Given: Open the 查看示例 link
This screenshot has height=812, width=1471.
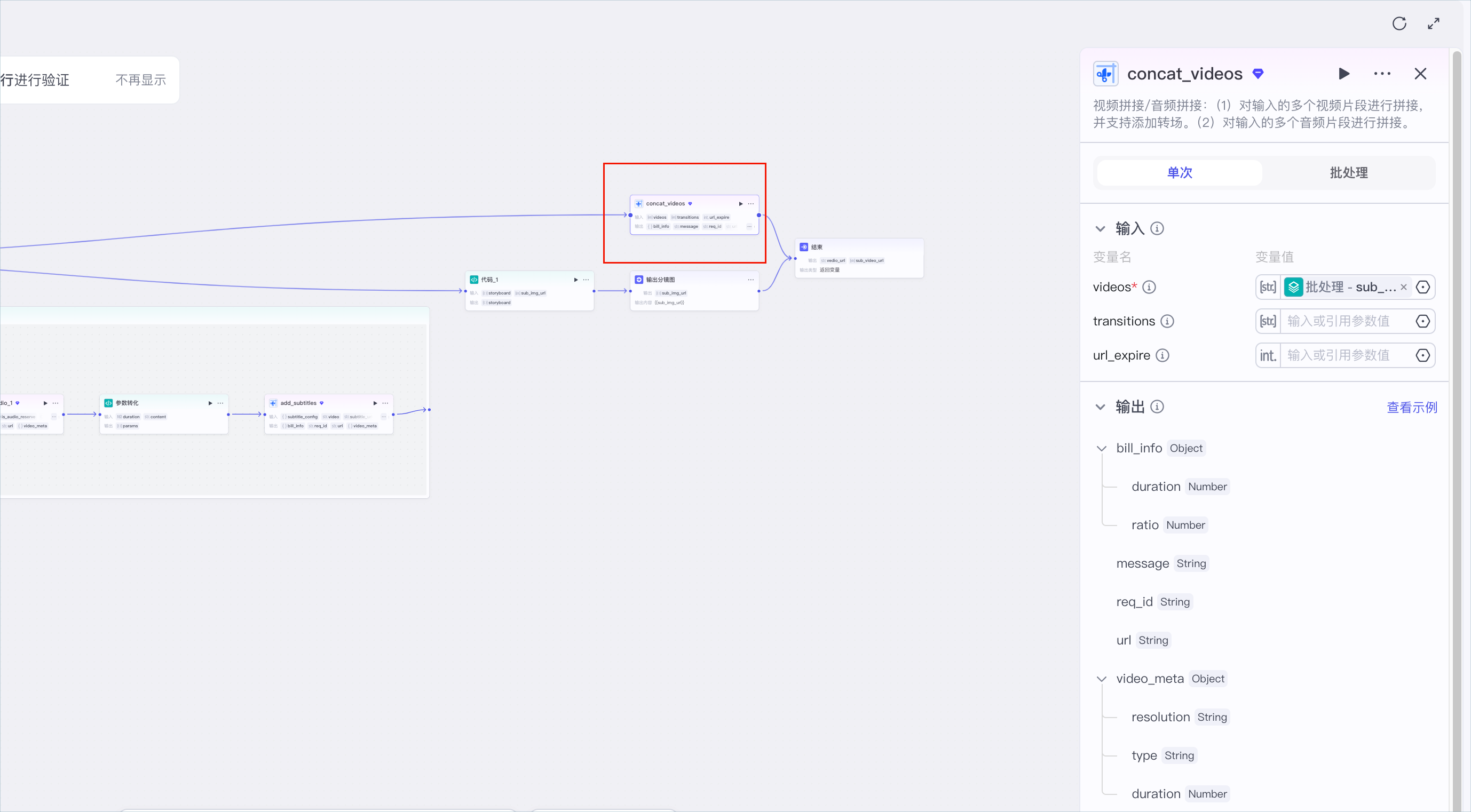Looking at the screenshot, I should click(1412, 408).
